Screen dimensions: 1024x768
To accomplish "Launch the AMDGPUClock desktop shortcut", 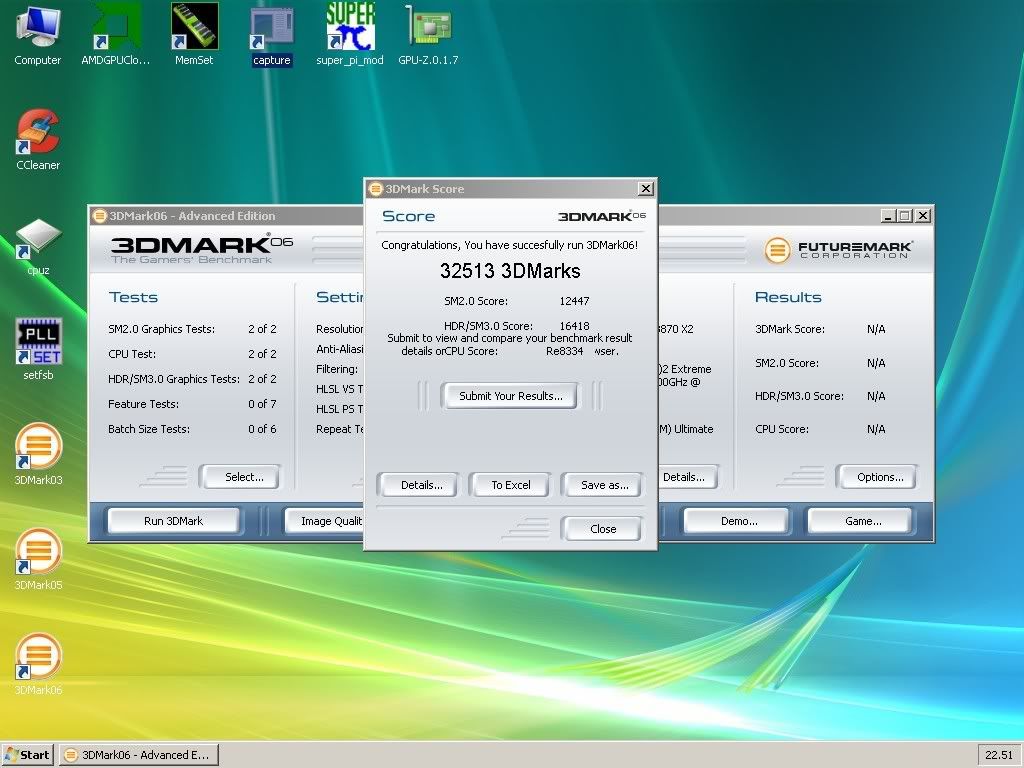I will 116,33.
